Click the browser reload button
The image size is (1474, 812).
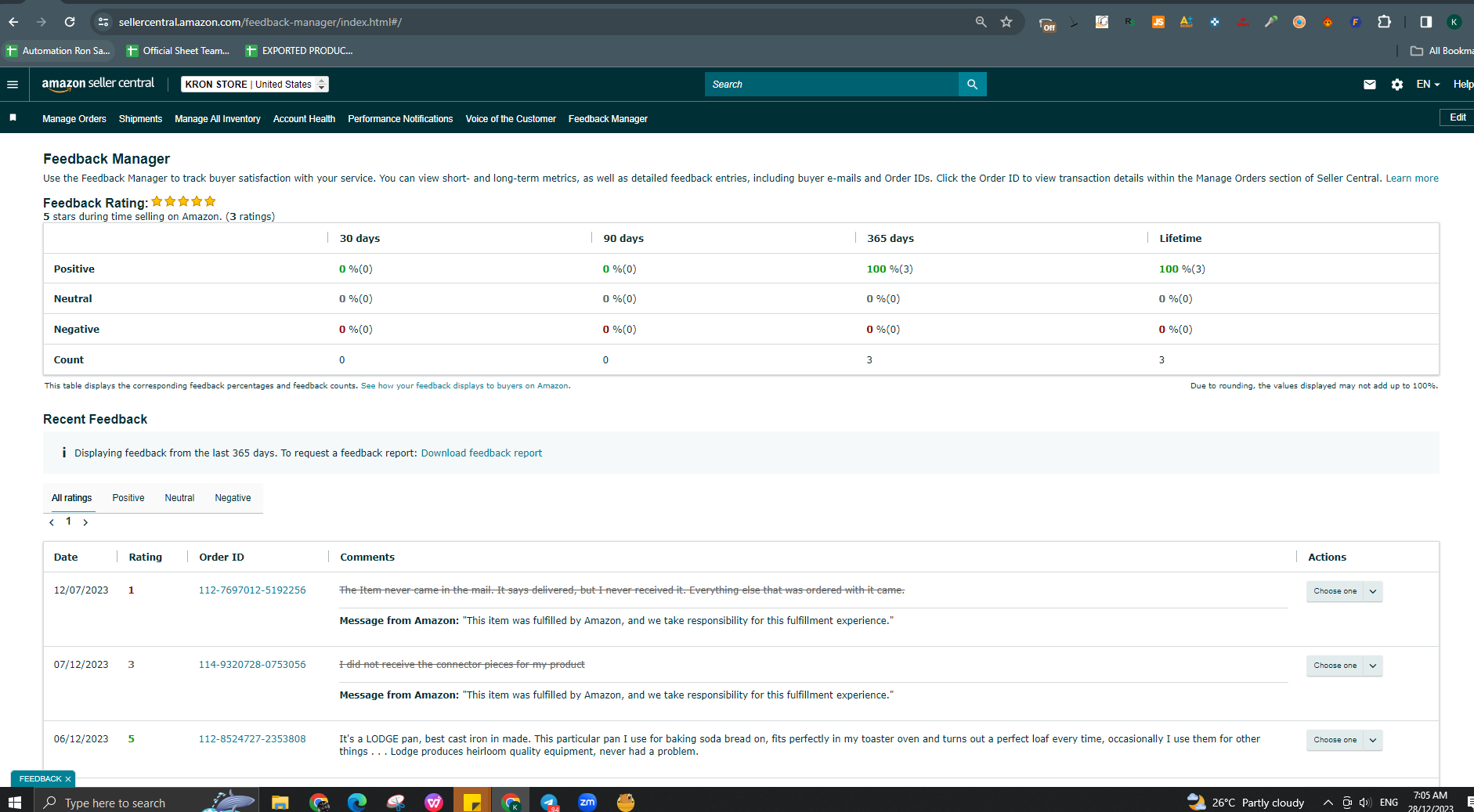pos(70,22)
